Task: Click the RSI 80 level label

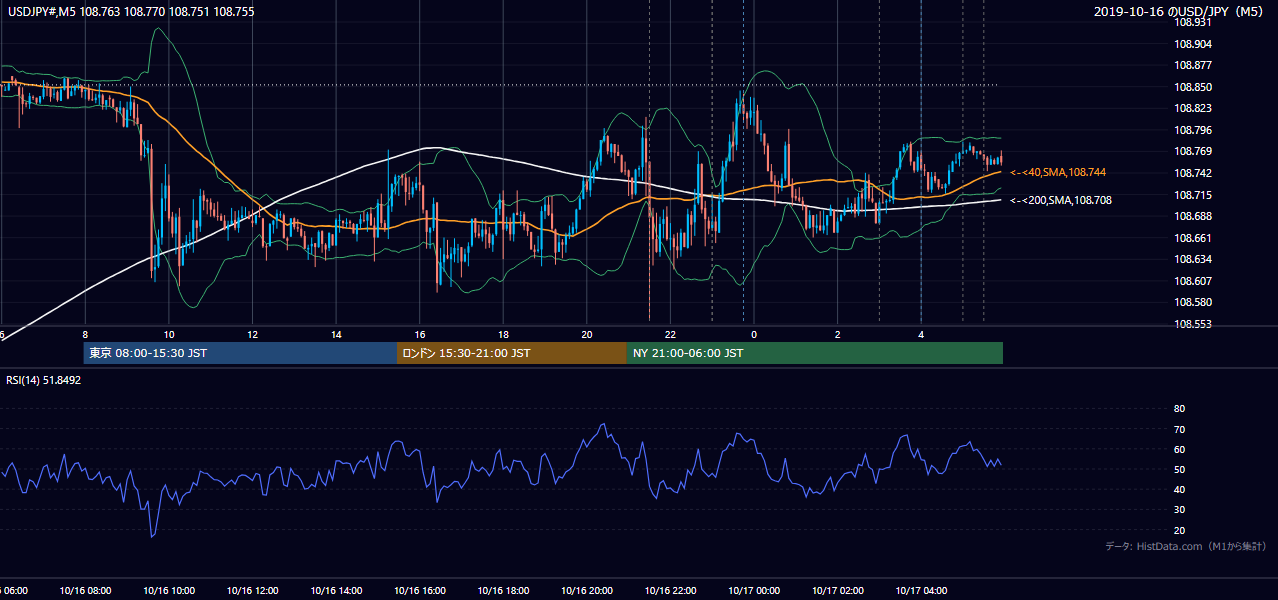Action: [1179, 409]
